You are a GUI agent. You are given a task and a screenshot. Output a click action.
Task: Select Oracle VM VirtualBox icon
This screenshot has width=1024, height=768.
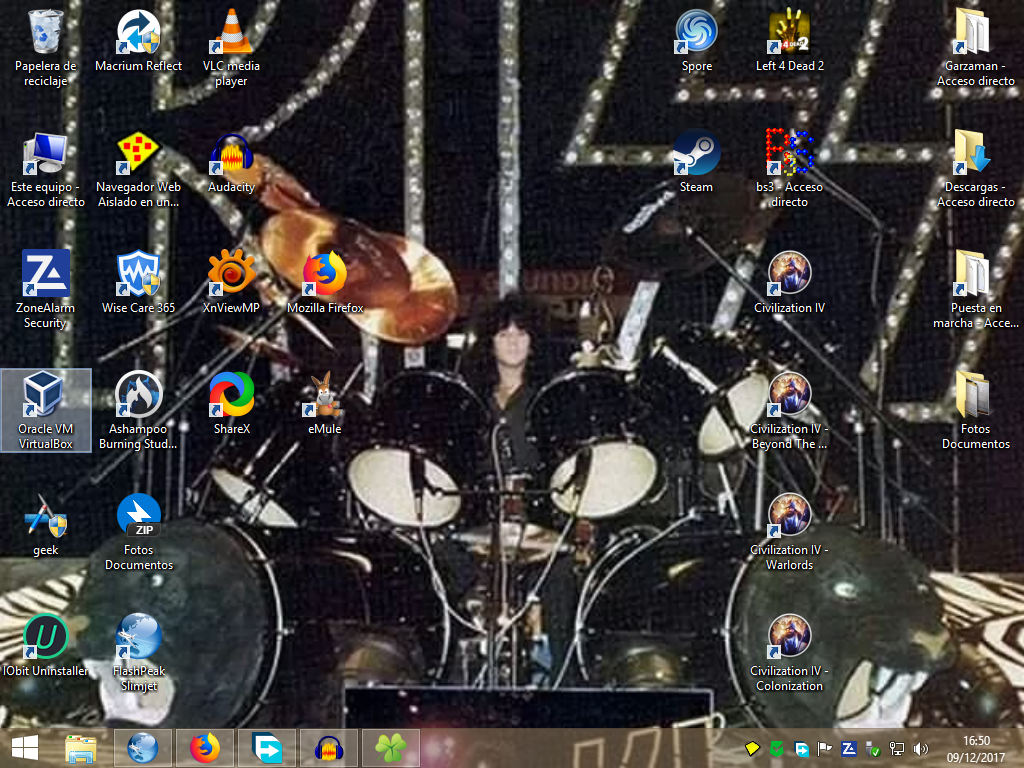coord(46,410)
